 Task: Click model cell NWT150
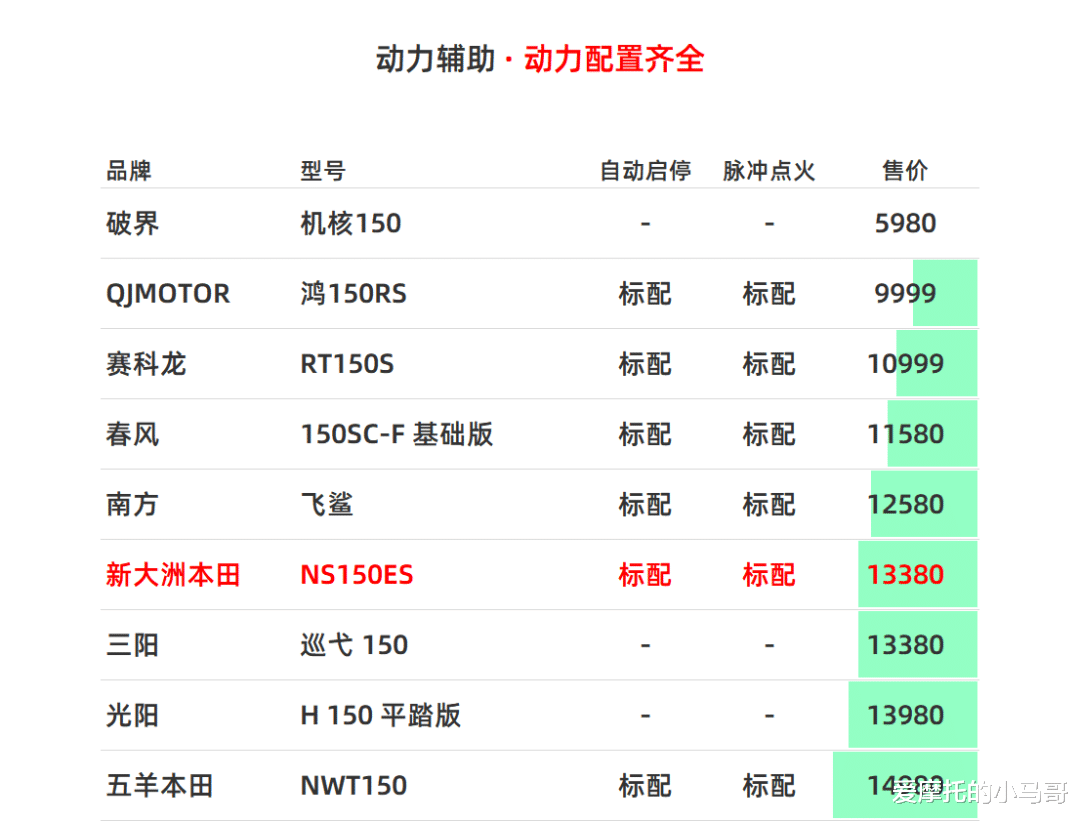click(353, 785)
